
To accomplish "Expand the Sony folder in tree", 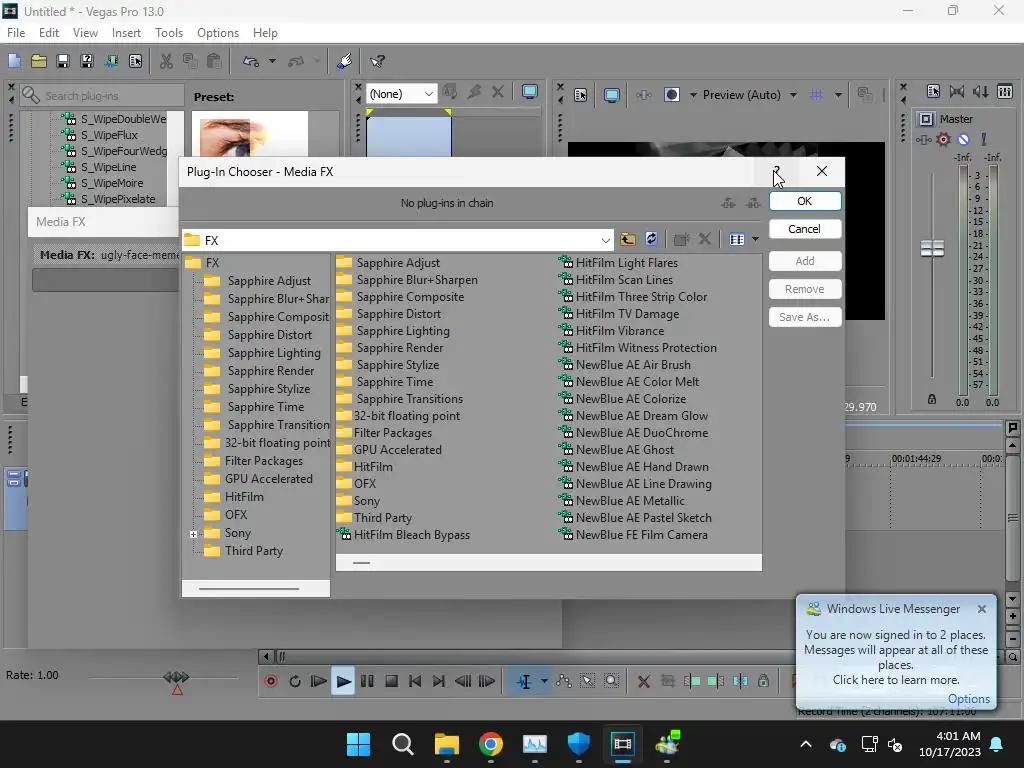I will tap(193, 534).
